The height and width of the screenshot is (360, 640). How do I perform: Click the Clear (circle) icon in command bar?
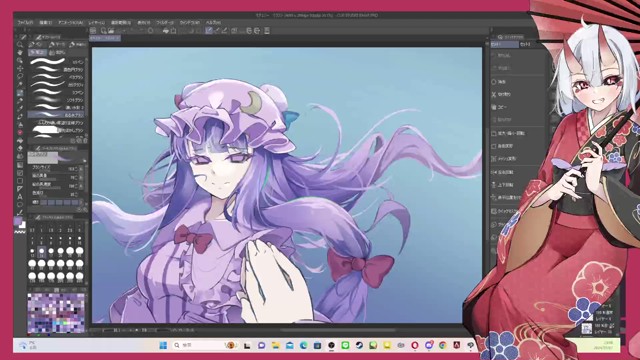[151, 31]
